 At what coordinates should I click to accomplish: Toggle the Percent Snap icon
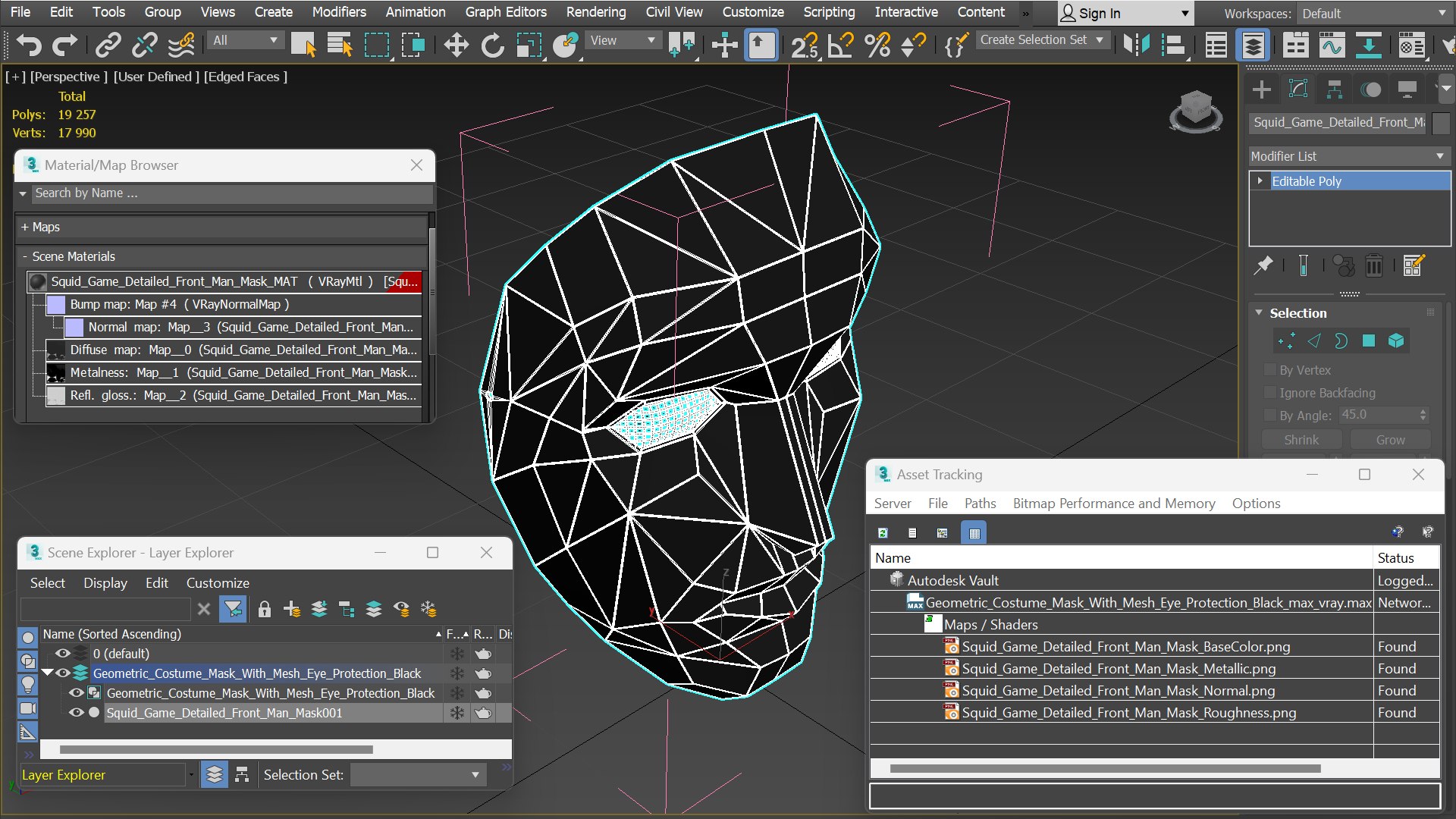(x=877, y=45)
